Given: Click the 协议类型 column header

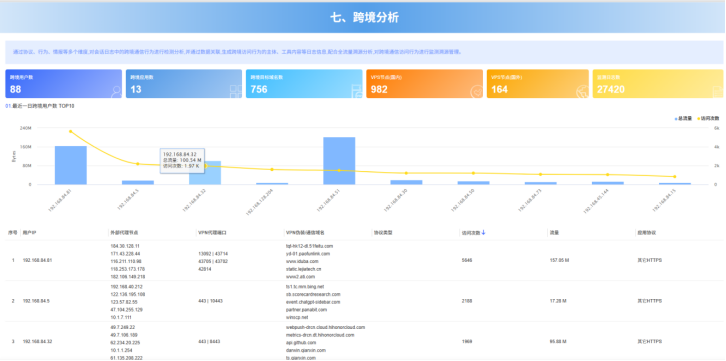Looking at the screenshot, I should 382,233.
